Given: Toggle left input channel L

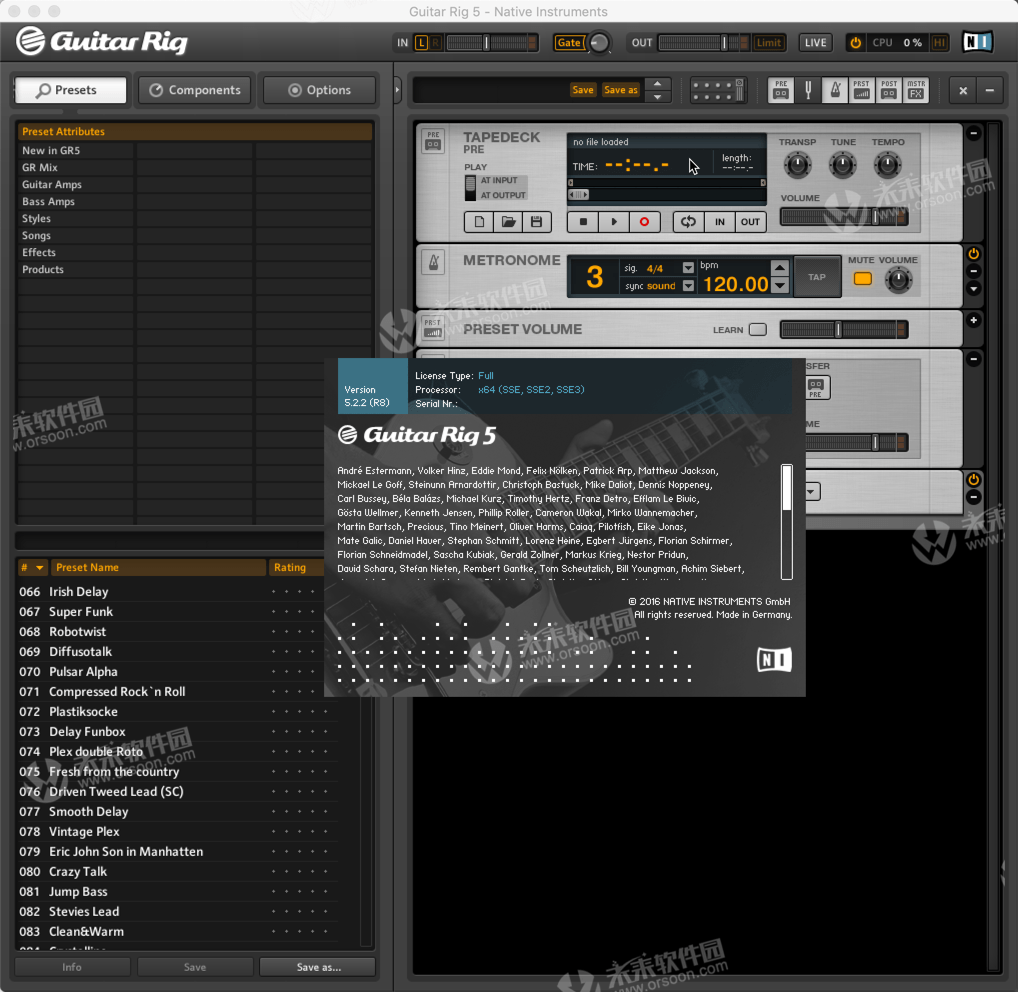Looking at the screenshot, I should tap(421, 43).
